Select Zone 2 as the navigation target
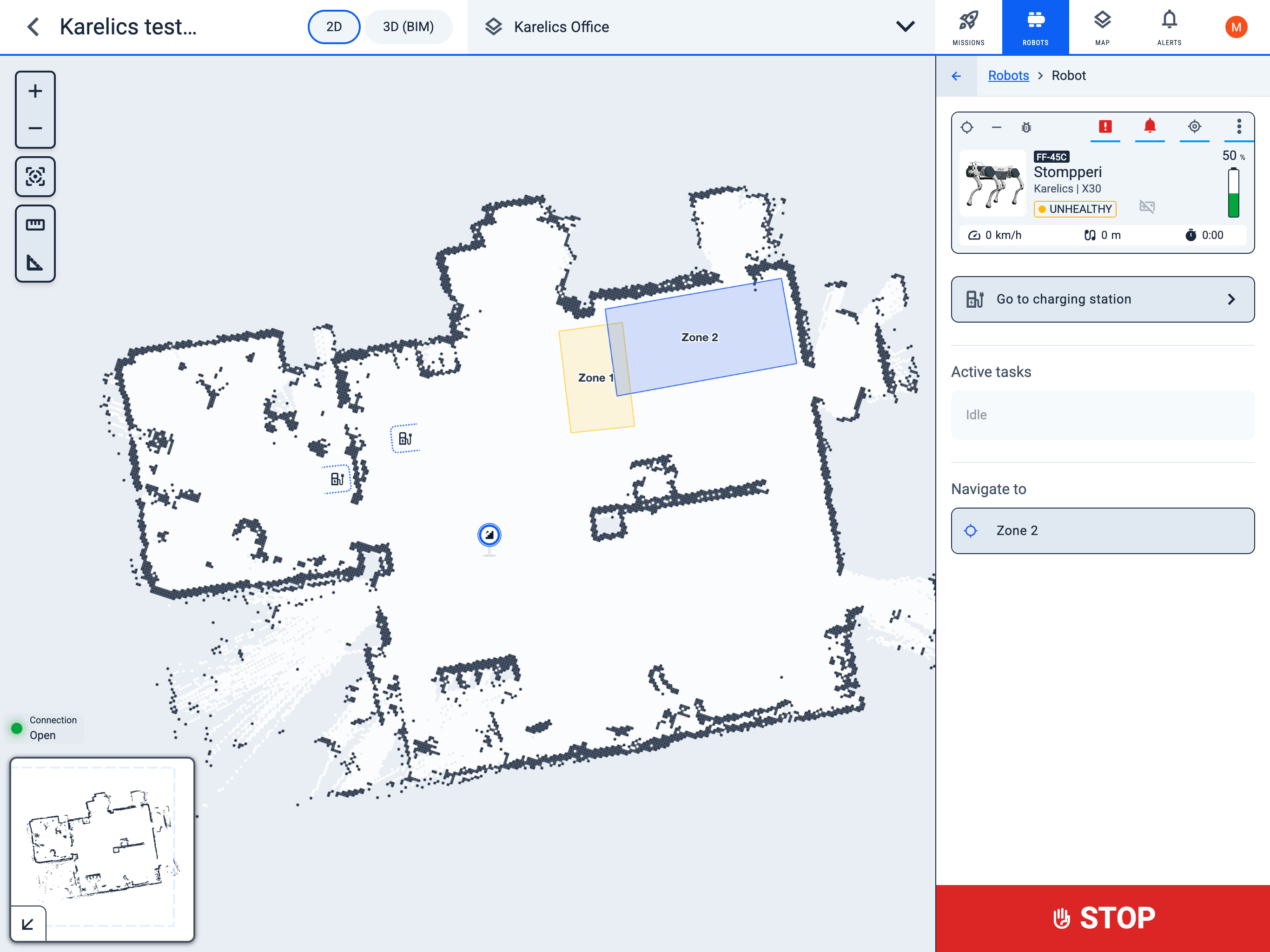 [1102, 530]
